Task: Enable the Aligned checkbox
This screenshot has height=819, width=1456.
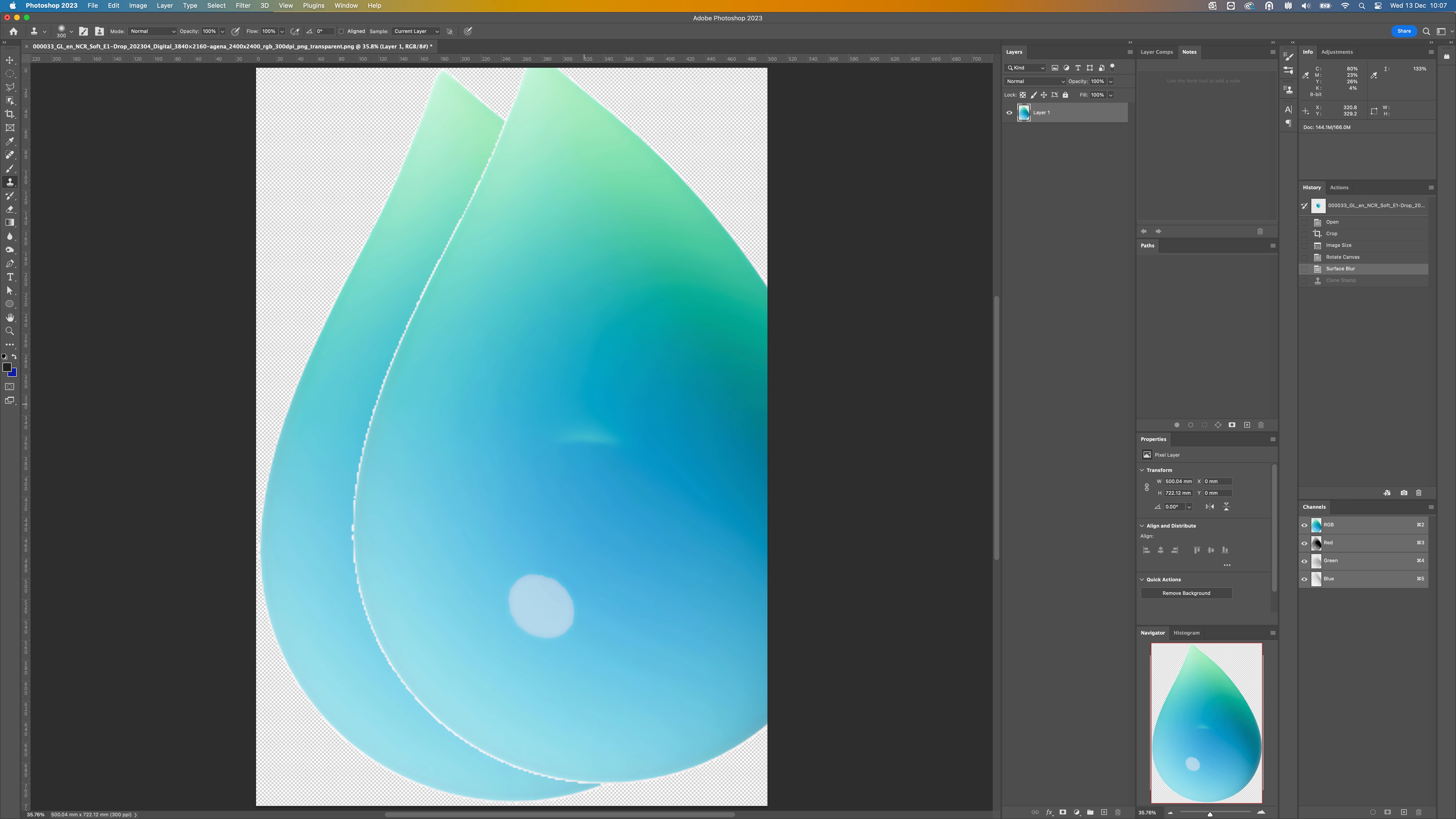Action: (x=341, y=31)
